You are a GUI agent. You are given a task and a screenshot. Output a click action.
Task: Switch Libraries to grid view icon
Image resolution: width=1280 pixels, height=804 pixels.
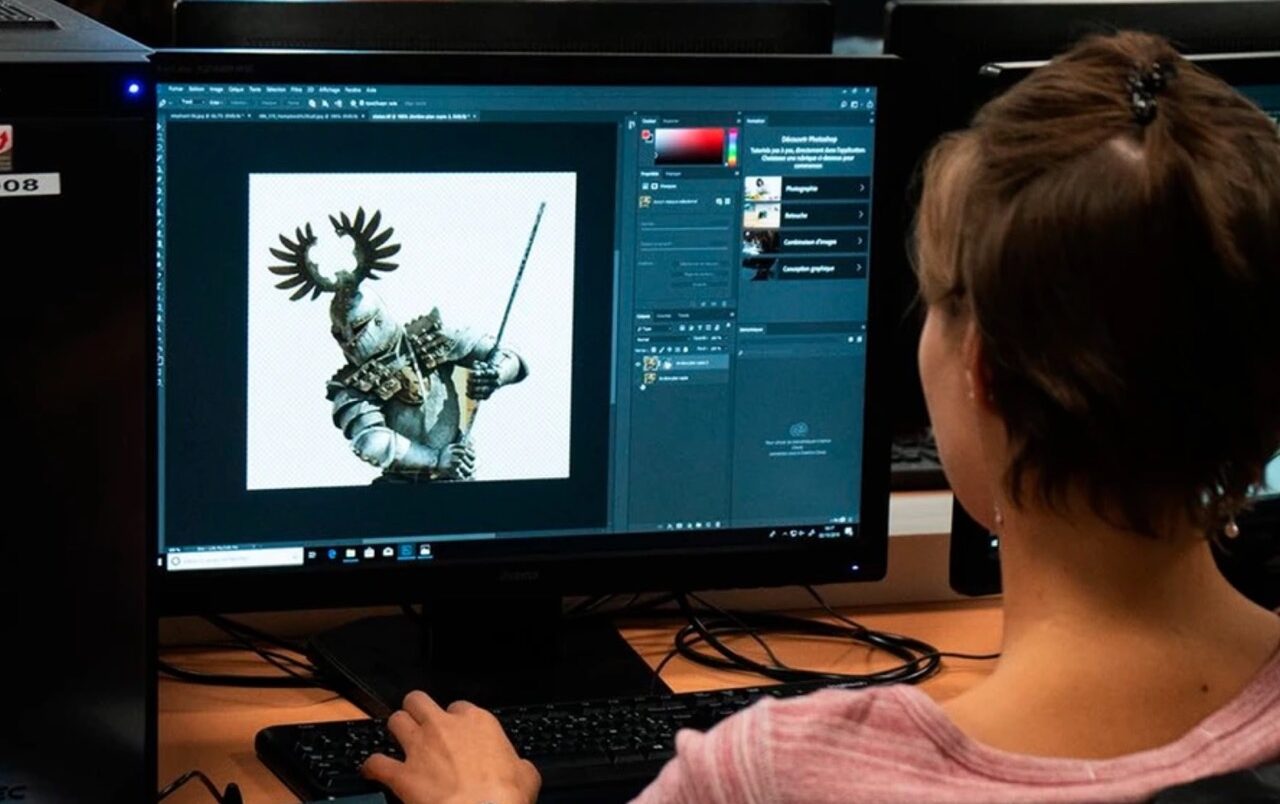pyautogui.click(x=851, y=339)
